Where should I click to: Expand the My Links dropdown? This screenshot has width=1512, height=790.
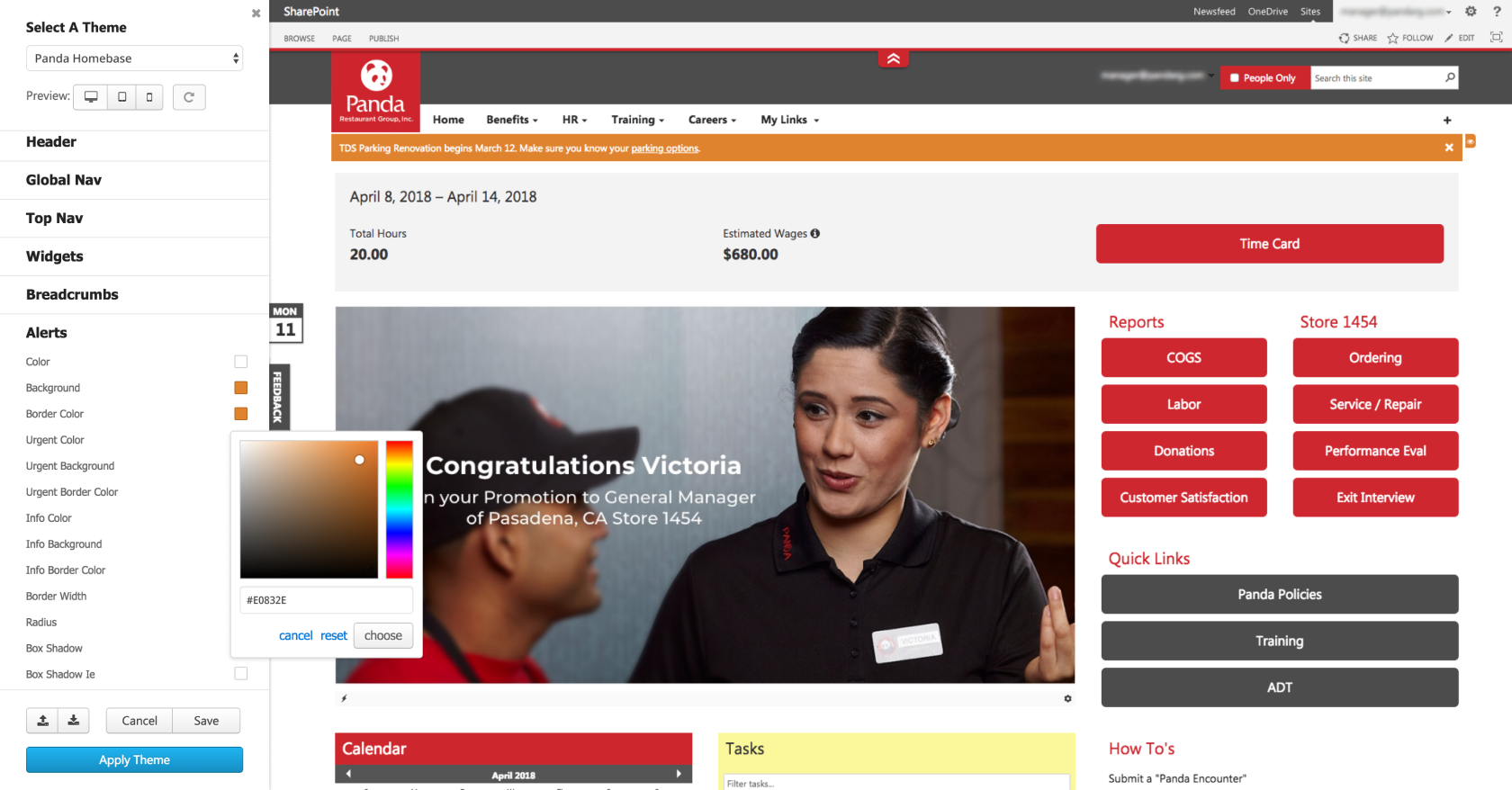(x=789, y=120)
